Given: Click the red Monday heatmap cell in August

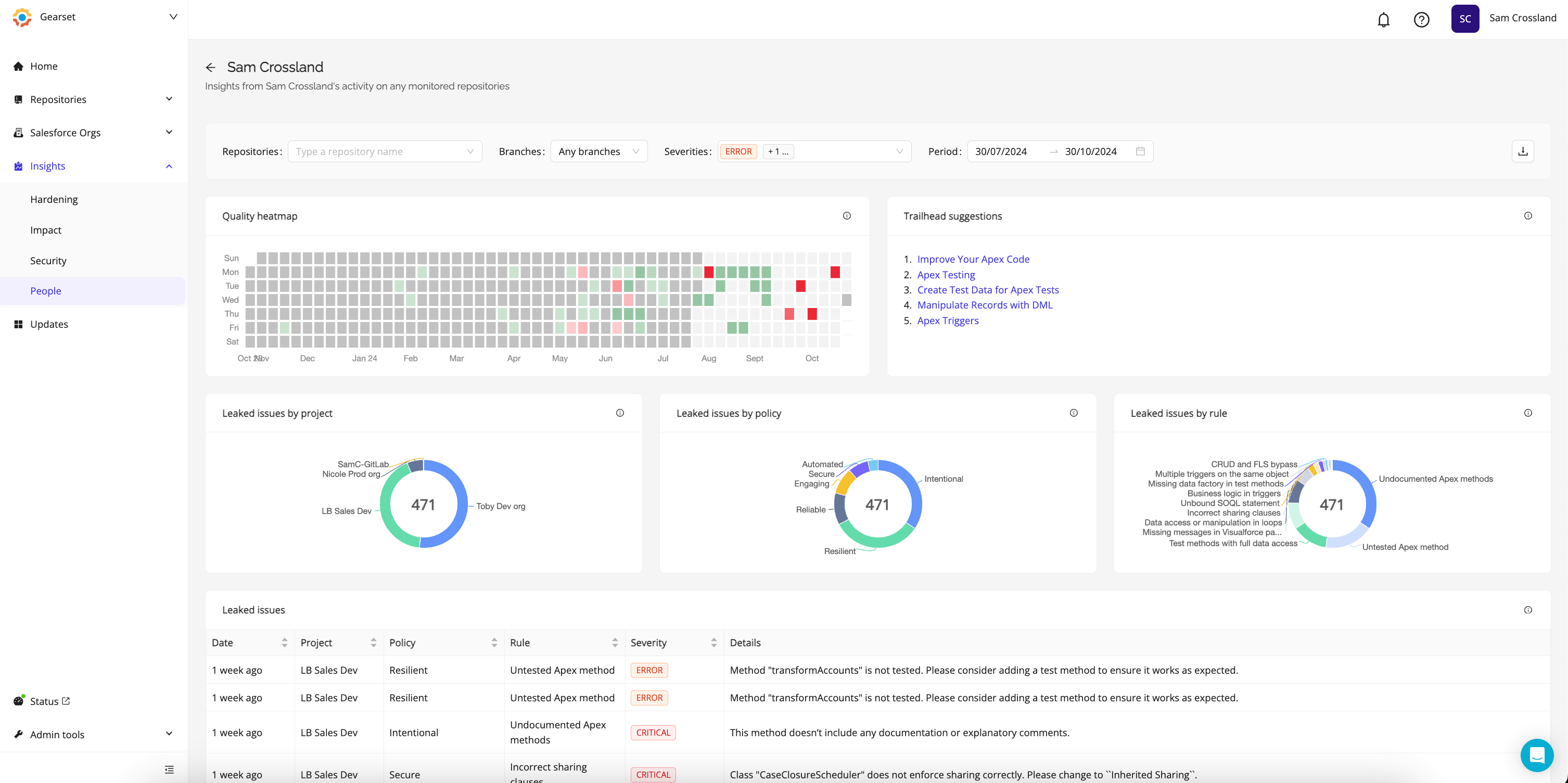Looking at the screenshot, I should pos(708,272).
